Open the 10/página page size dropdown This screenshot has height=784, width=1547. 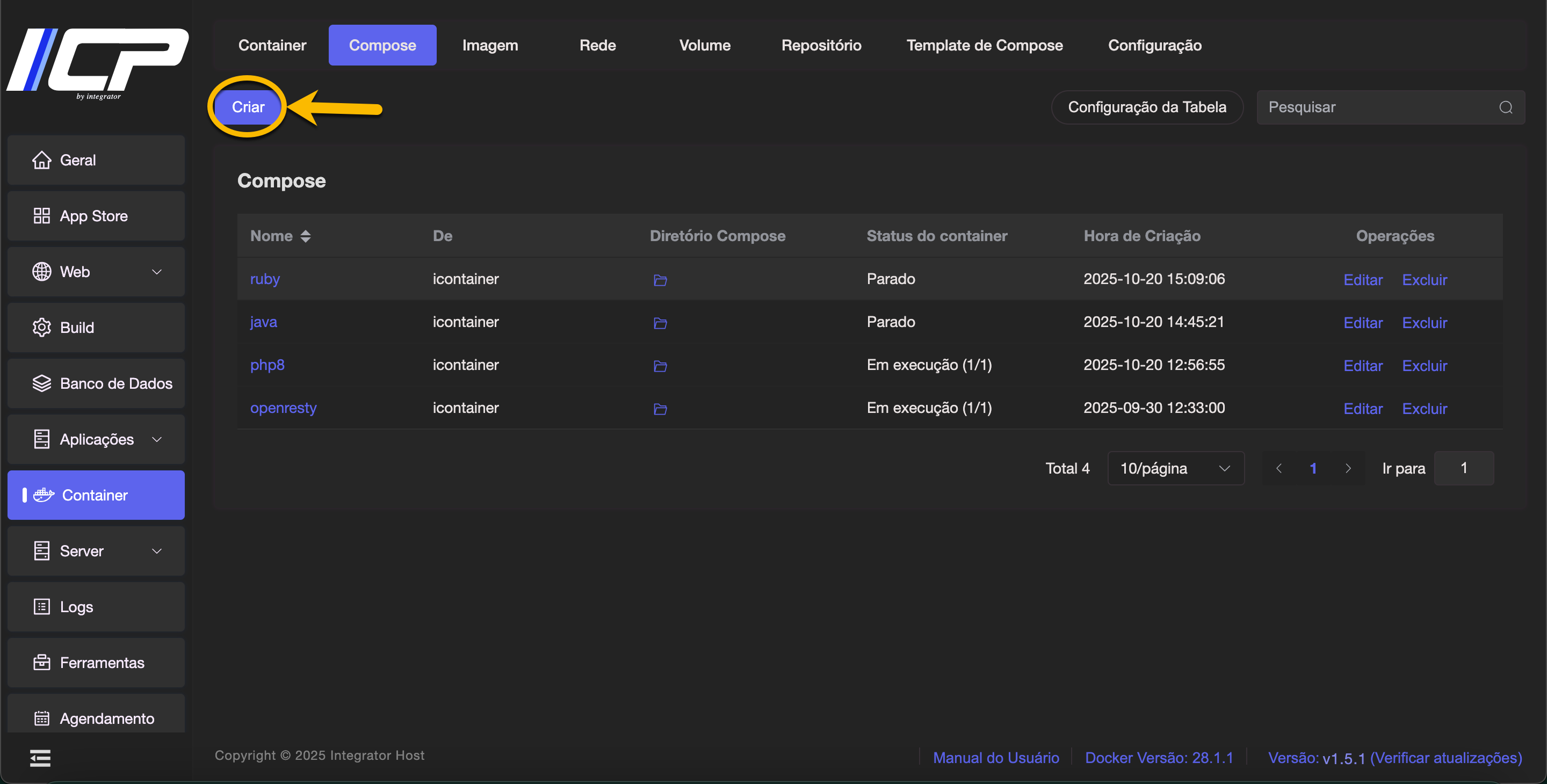pos(1175,468)
